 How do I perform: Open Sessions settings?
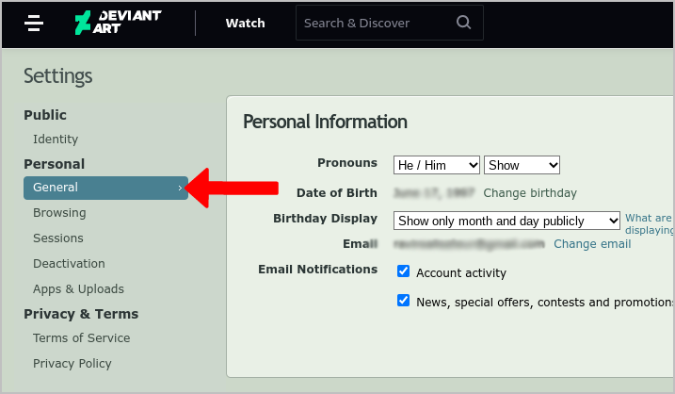point(58,238)
